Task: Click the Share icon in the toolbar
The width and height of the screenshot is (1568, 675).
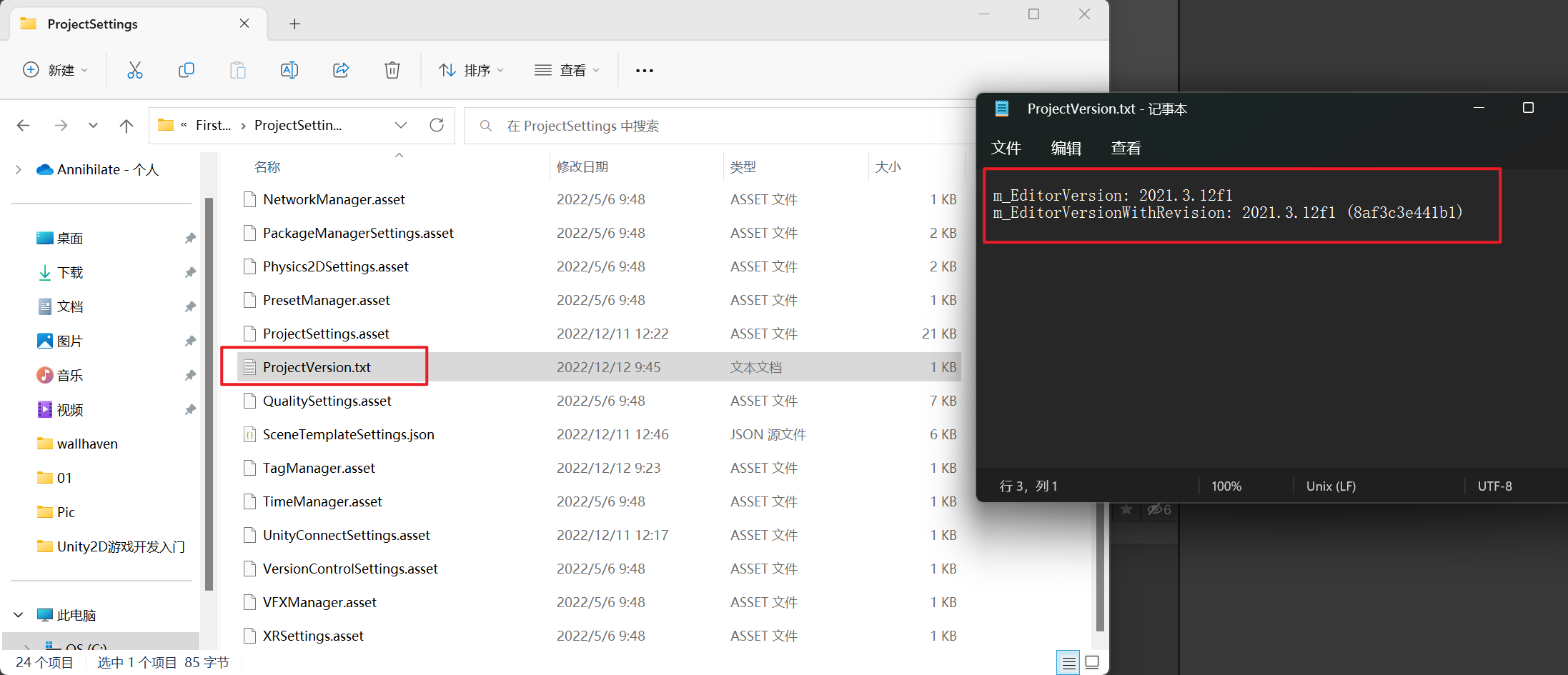Action: pos(341,69)
